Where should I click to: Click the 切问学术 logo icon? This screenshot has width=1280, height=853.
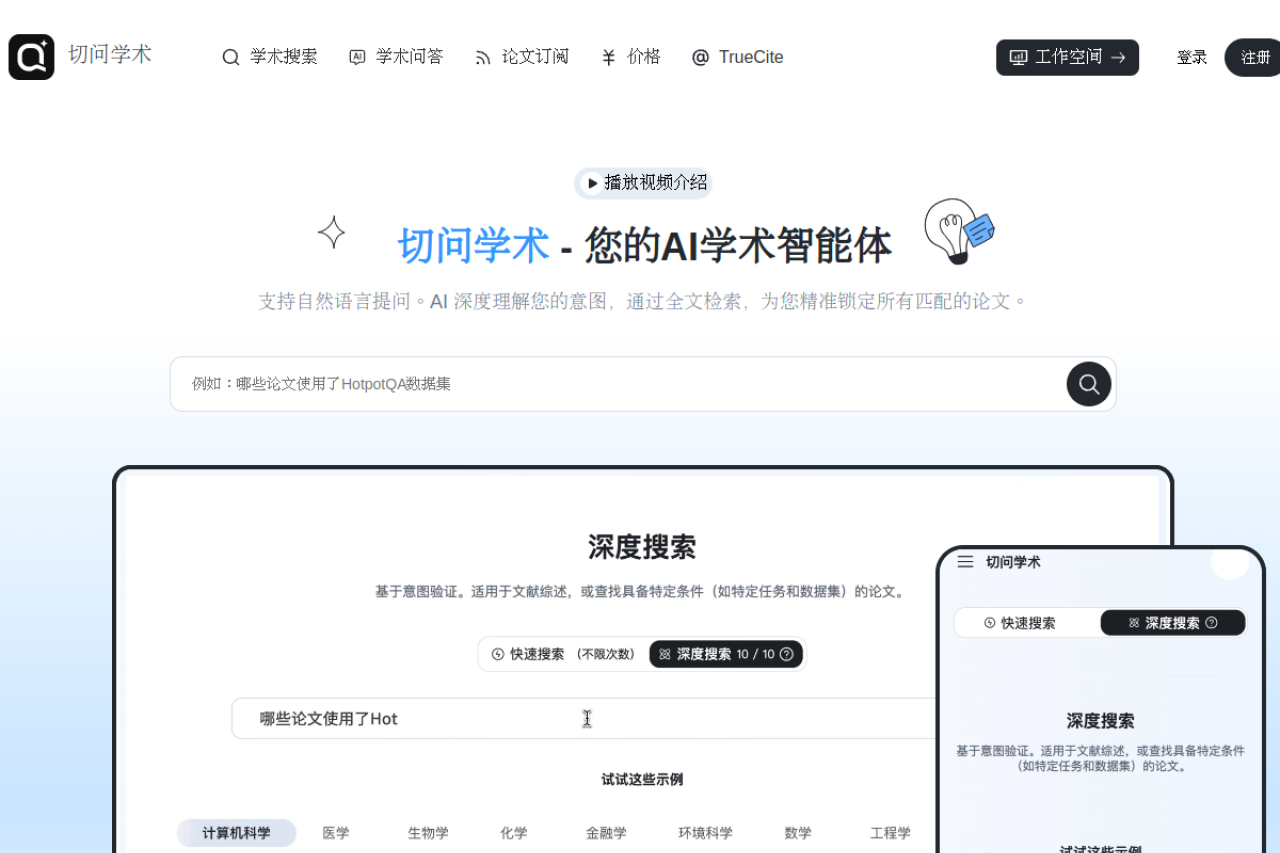tap(31, 56)
